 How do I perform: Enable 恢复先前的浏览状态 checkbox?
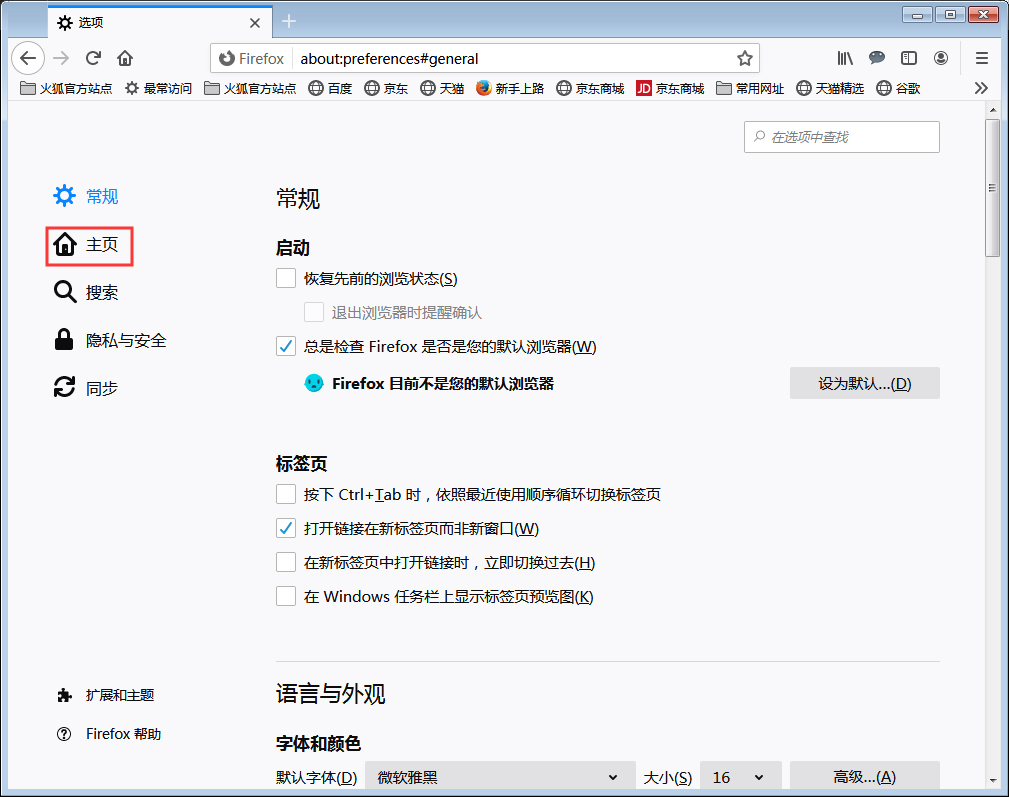point(285,278)
